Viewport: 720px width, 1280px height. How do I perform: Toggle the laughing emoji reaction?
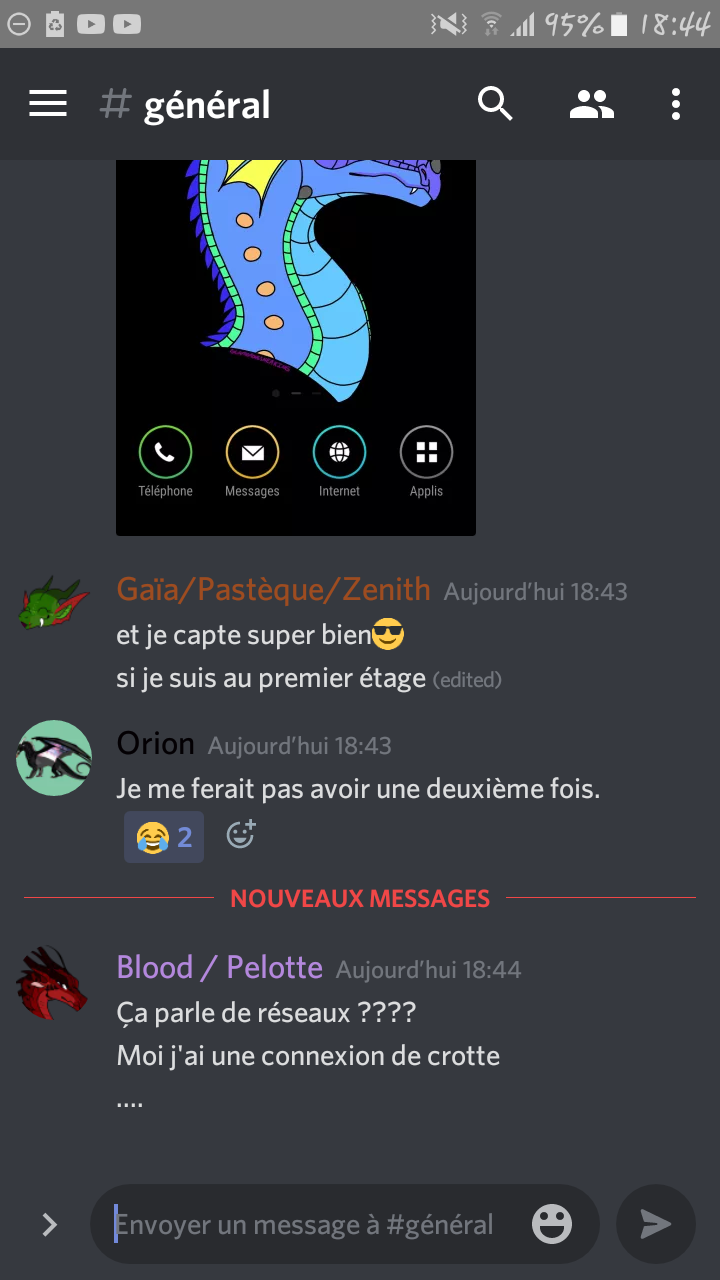(x=164, y=836)
